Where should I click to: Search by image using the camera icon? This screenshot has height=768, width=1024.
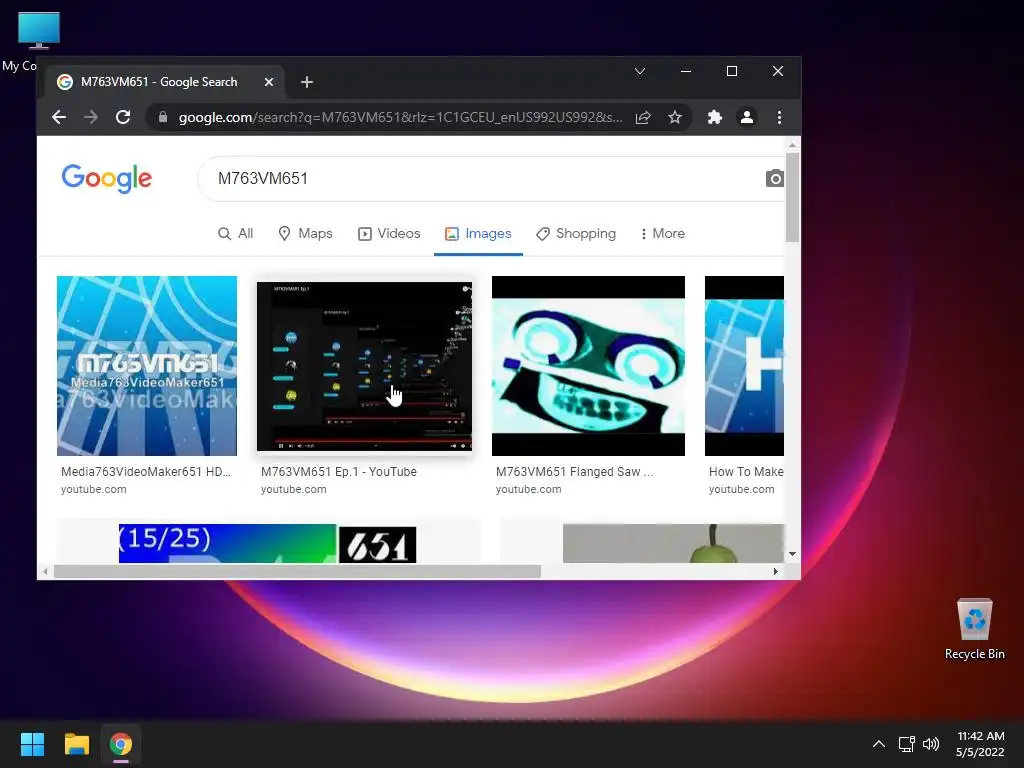pyautogui.click(x=775, y=178)
